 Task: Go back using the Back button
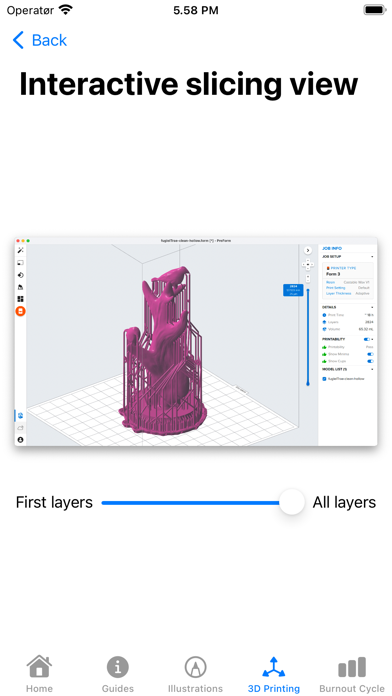point(39,40)
